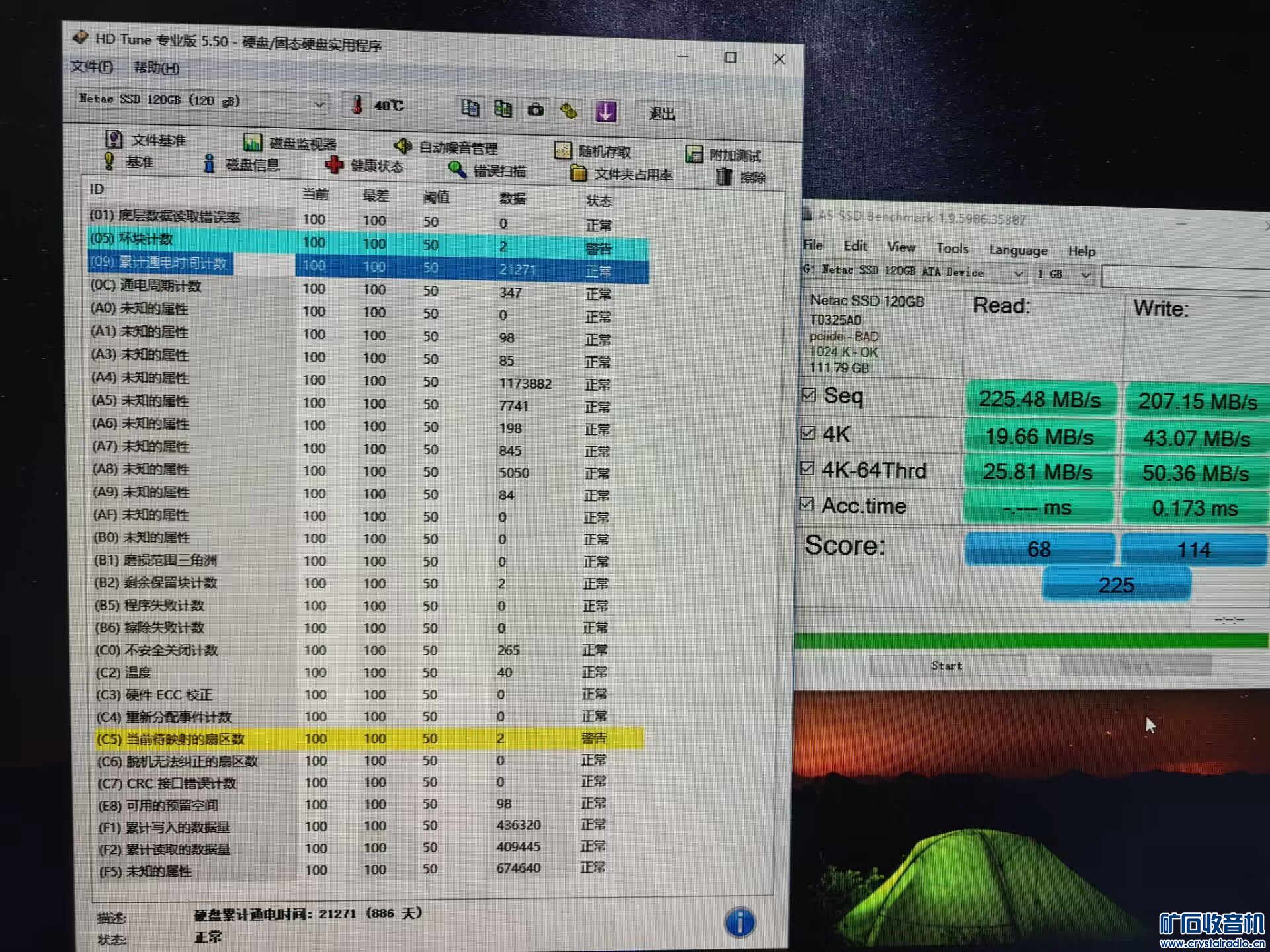Open AS SSD View menu

pyautogui.click(x=902, y=247)
